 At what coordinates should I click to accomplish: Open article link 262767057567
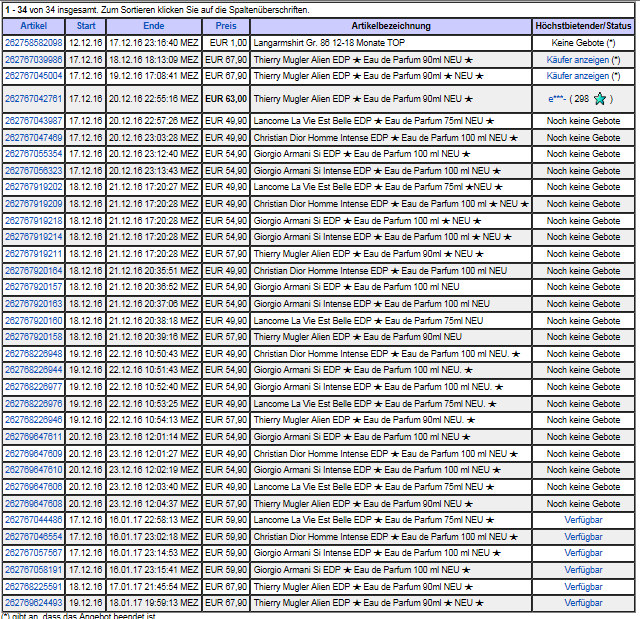pyautogui.click(x=33, y=553)
